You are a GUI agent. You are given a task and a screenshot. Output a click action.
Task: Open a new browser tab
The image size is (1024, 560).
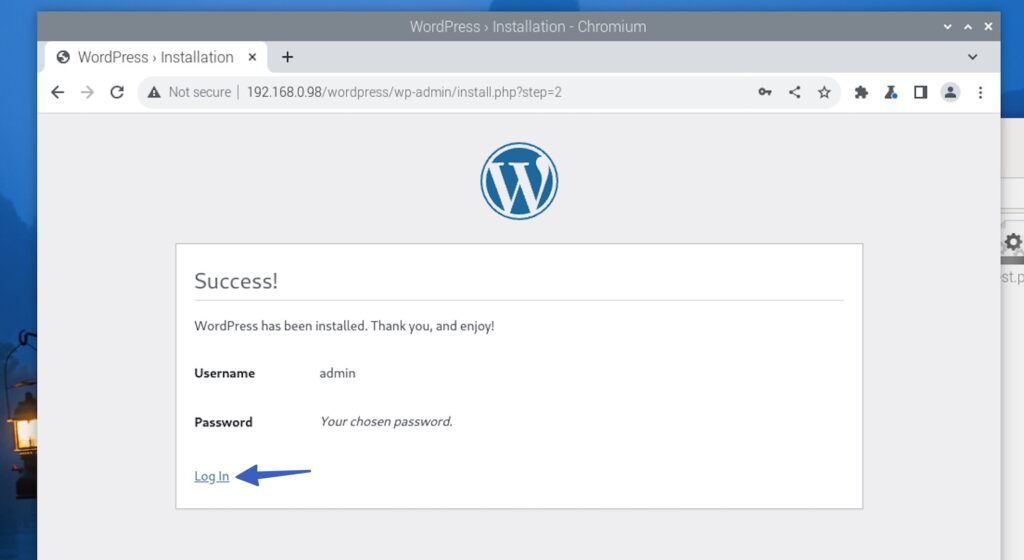[287, 57]
